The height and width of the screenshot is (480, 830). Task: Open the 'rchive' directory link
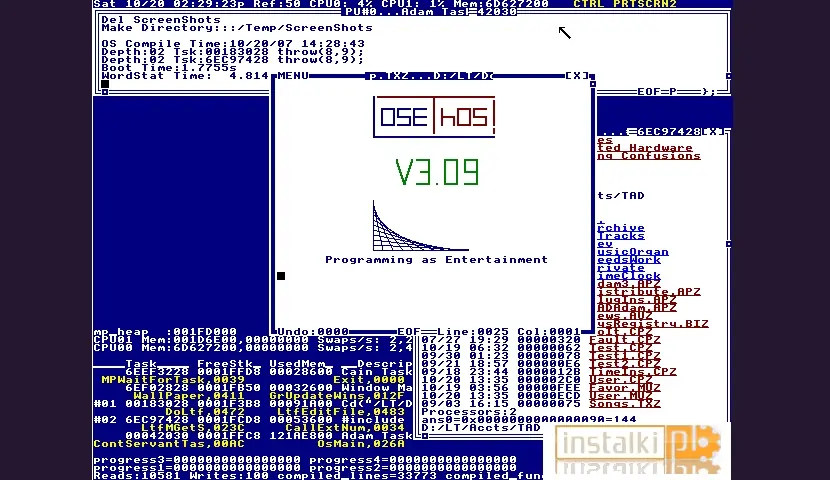[621, 228]
